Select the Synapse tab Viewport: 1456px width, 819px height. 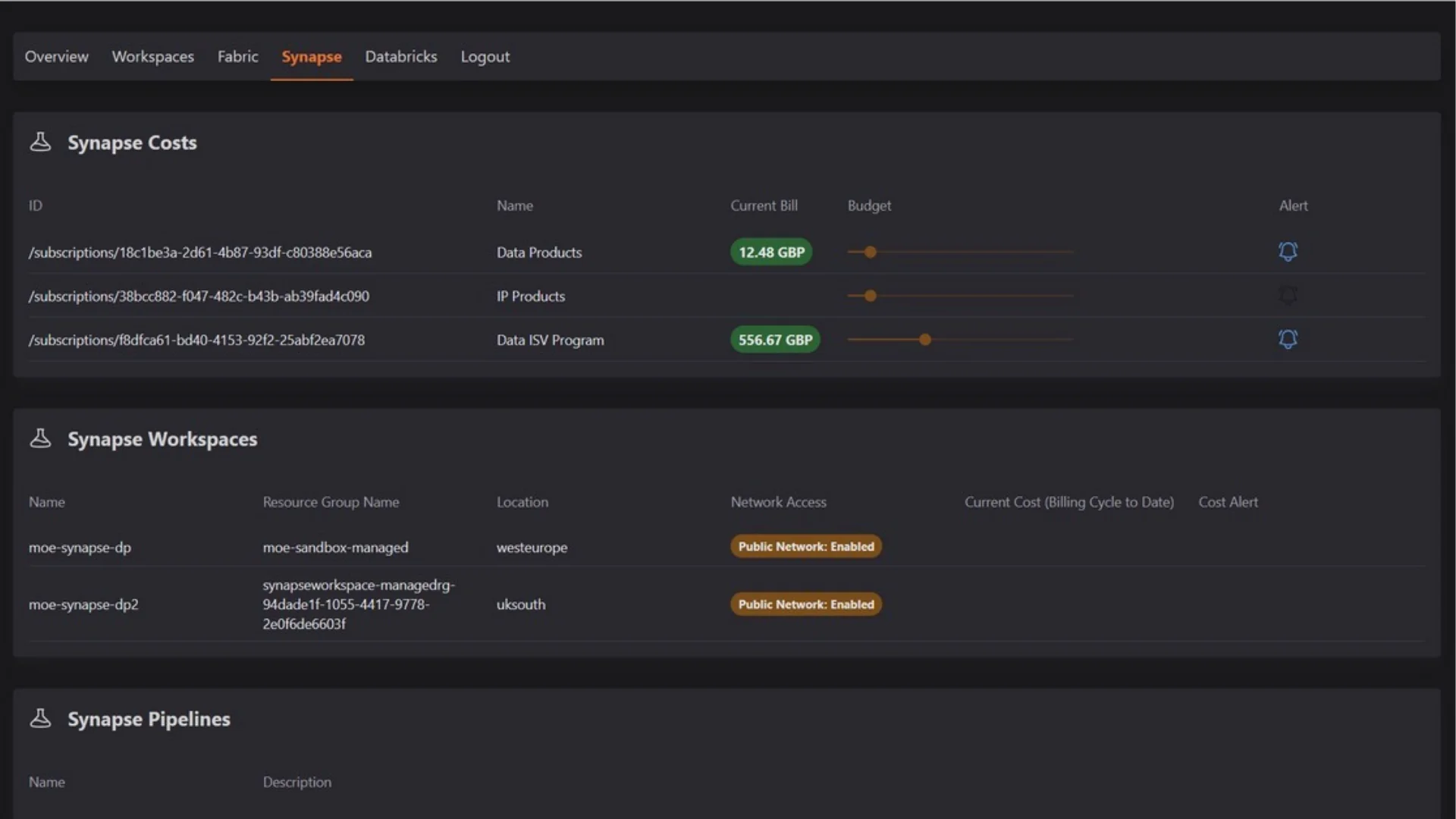tap(312, 56)
